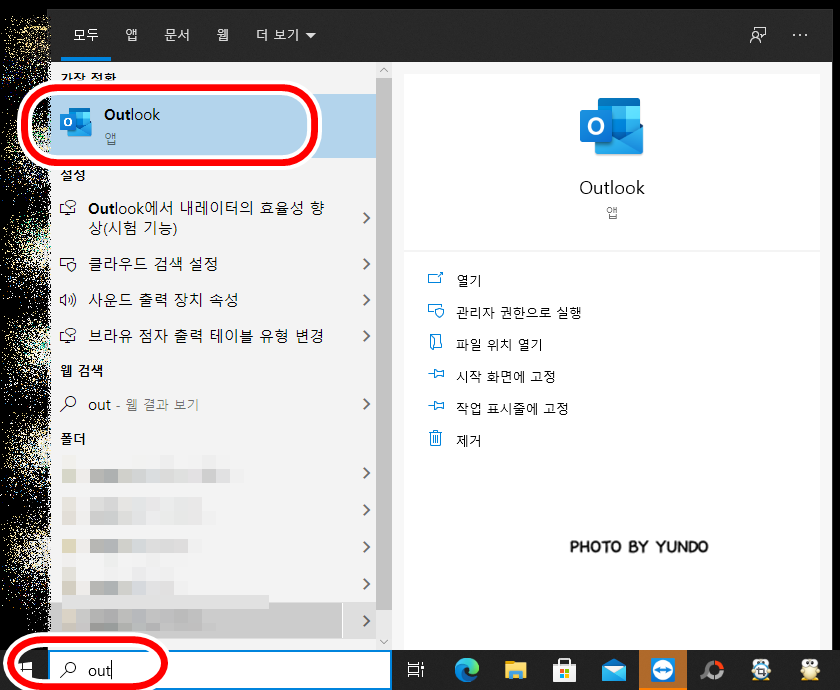
Task: Open Microsoft Store from taskbar
Action: 565,670
